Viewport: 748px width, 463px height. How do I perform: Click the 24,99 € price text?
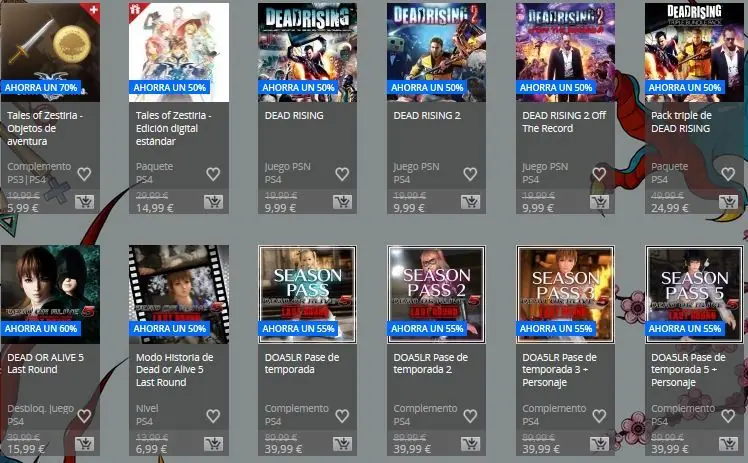(x=670, y=208)
